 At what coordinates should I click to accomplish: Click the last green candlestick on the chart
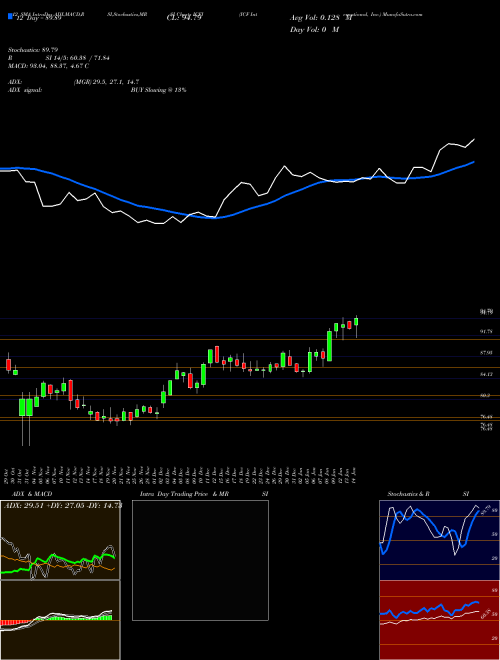click(356, 322)
